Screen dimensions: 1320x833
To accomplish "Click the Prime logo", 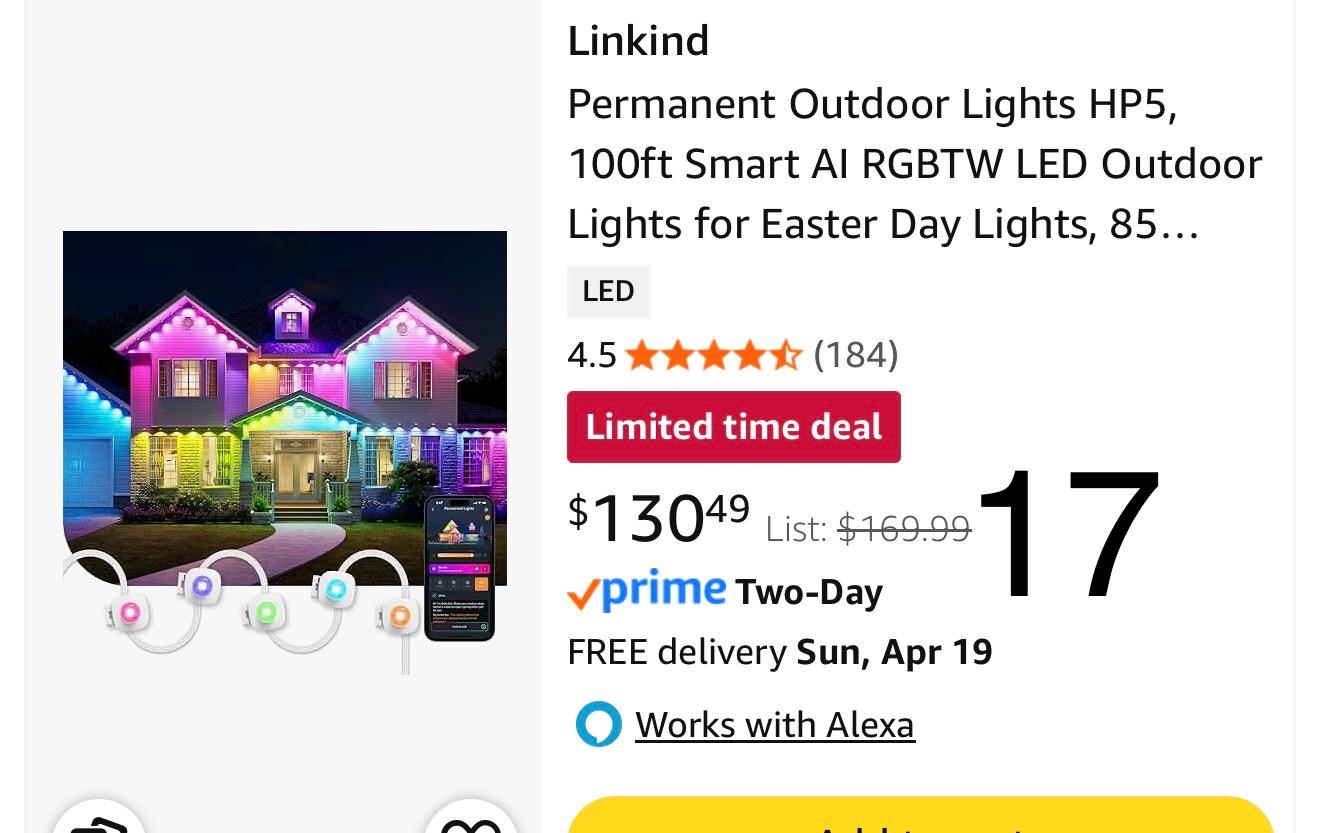I will [664, 590].
